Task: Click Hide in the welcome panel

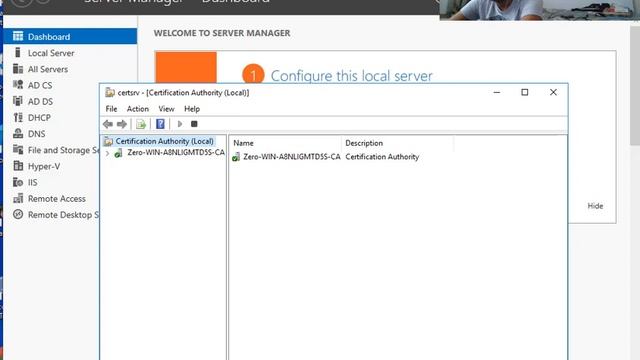Action: (595, 206)
